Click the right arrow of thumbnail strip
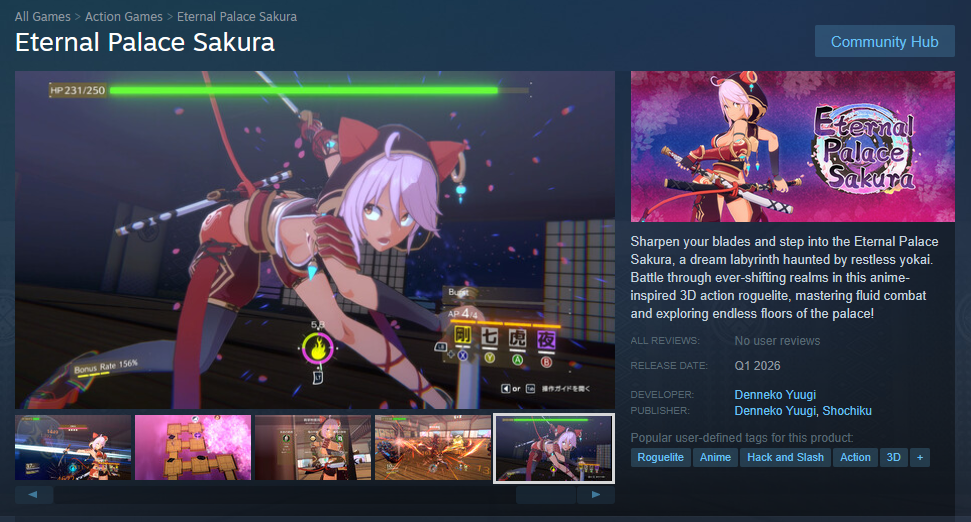 (596, 495)
